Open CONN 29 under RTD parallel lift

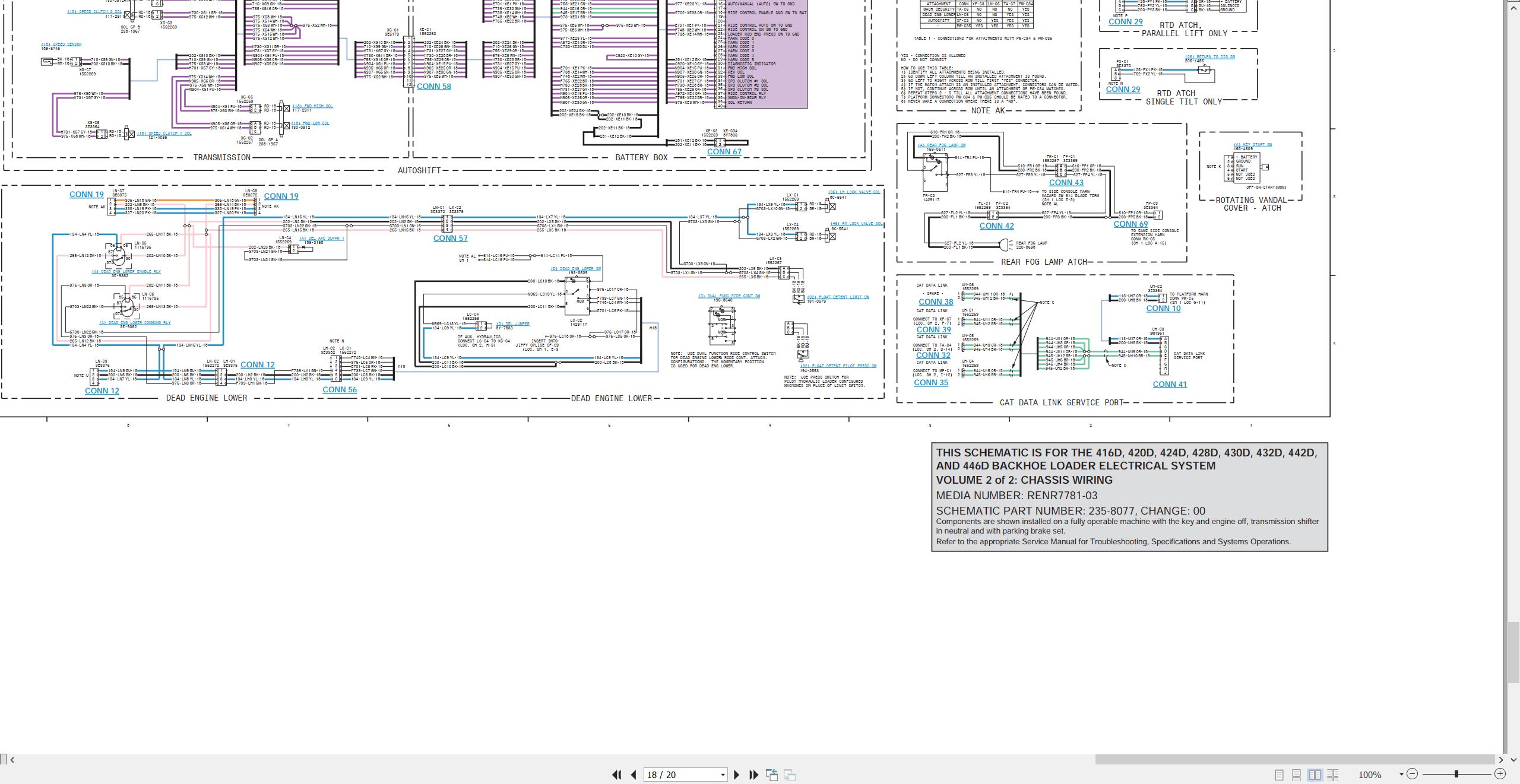[1125, 22]
